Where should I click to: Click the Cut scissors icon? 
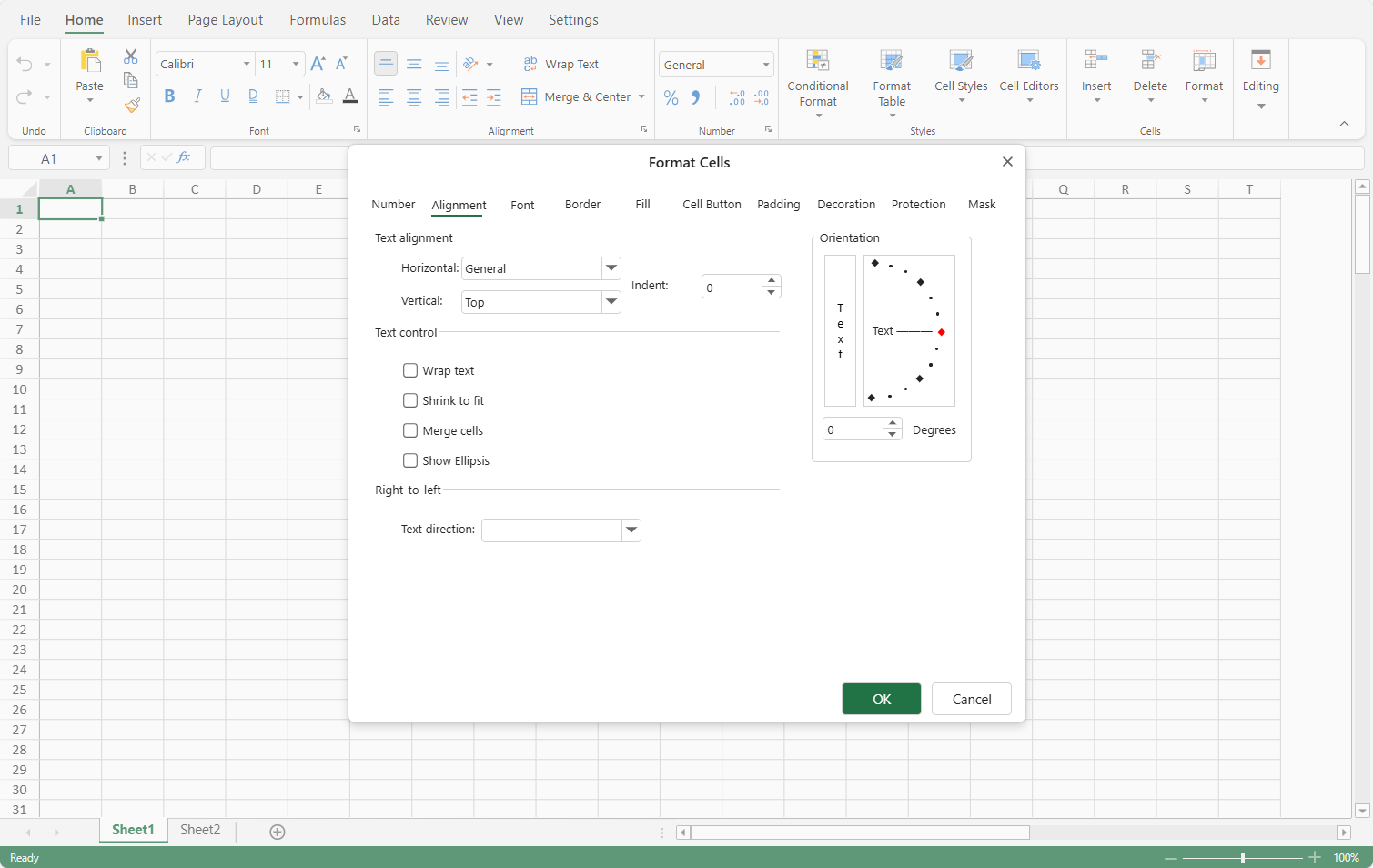(x=131, y=56)
